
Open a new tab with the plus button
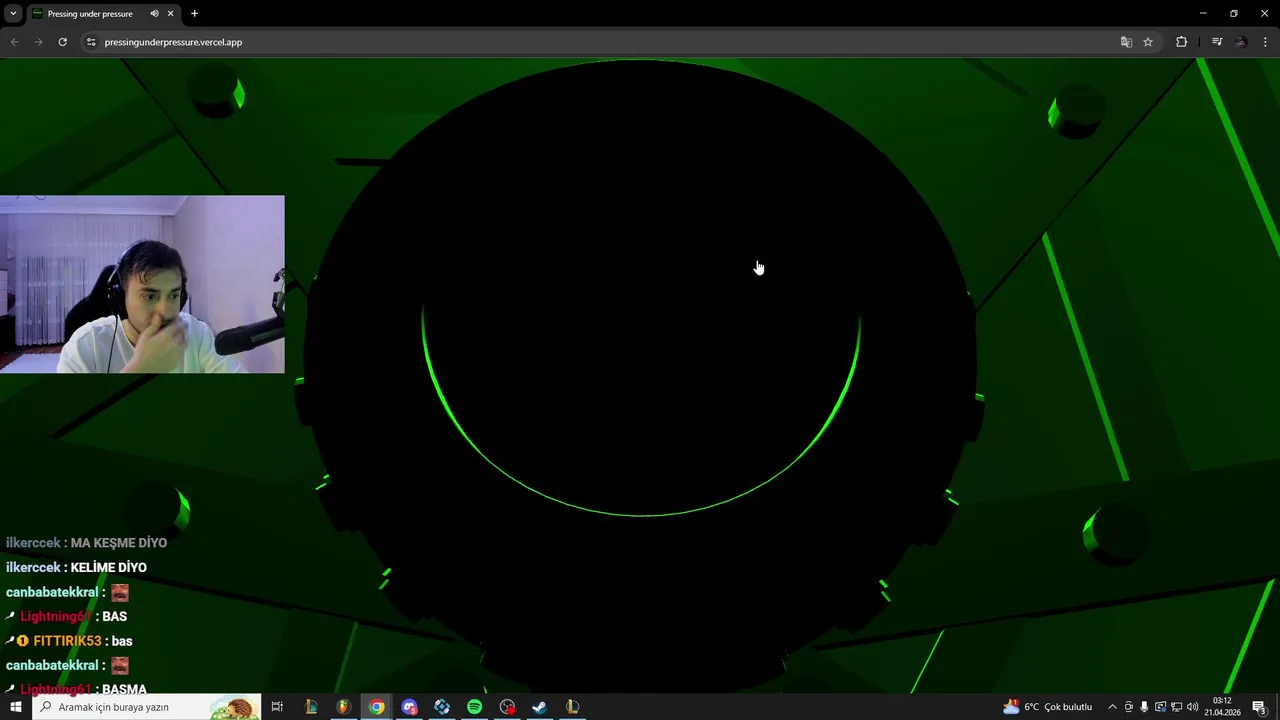click(x=194, y=14)
